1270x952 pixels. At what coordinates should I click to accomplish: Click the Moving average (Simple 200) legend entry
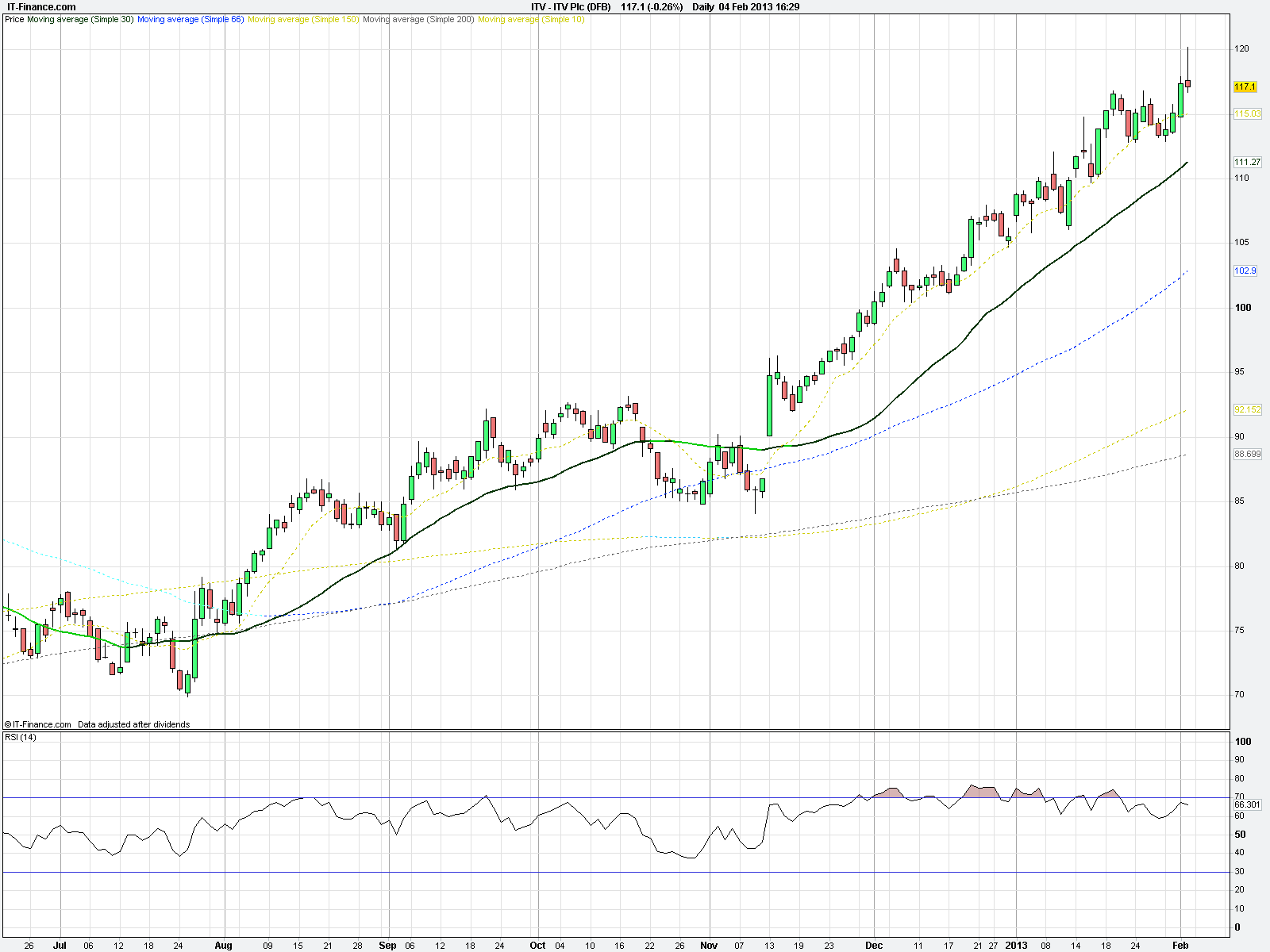418,19
